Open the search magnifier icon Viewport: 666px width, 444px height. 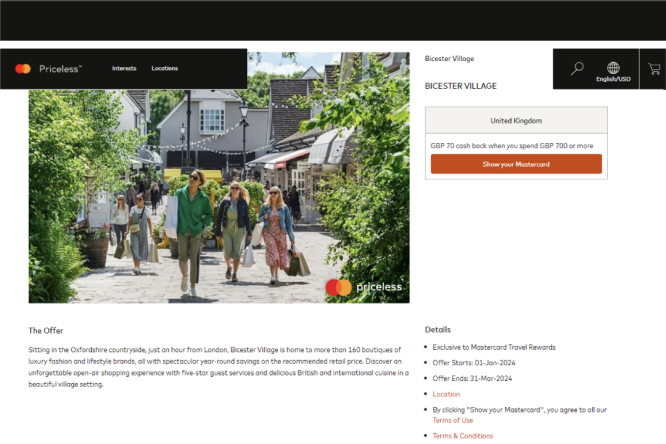tap(577, 68)
